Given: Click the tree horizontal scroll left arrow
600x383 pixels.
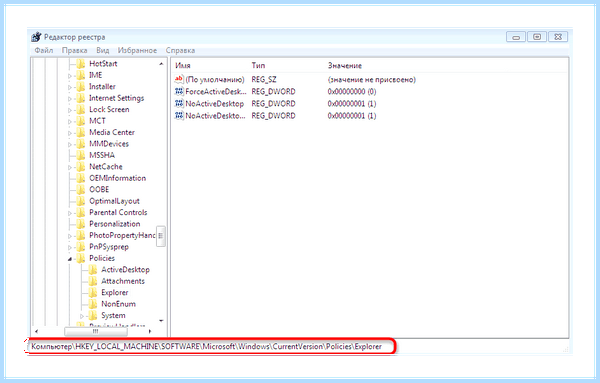Looking at the screenshot, I should coord(36,331).
